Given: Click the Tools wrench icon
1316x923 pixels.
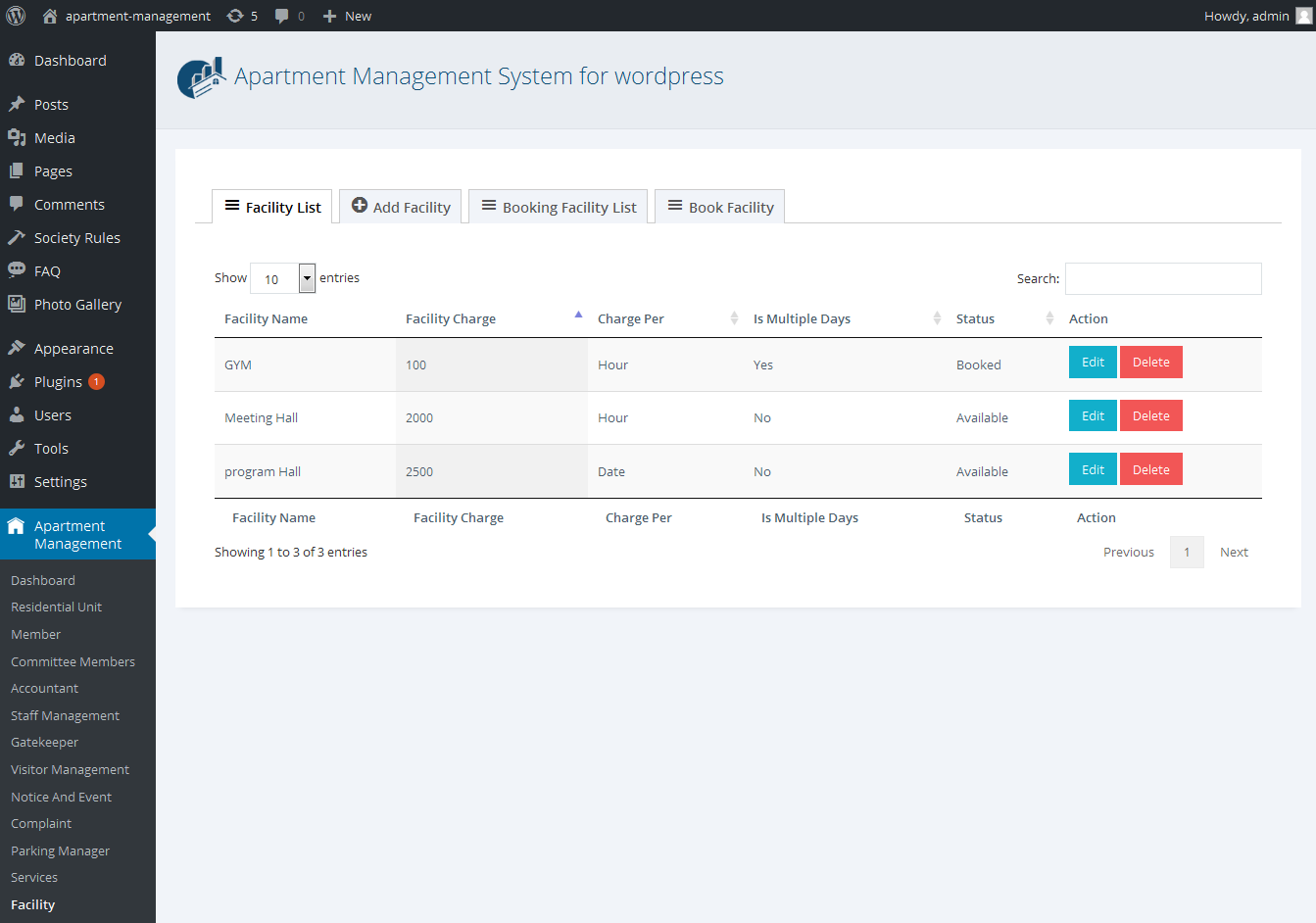Looking at the screenshot, I should pos(17,448).
